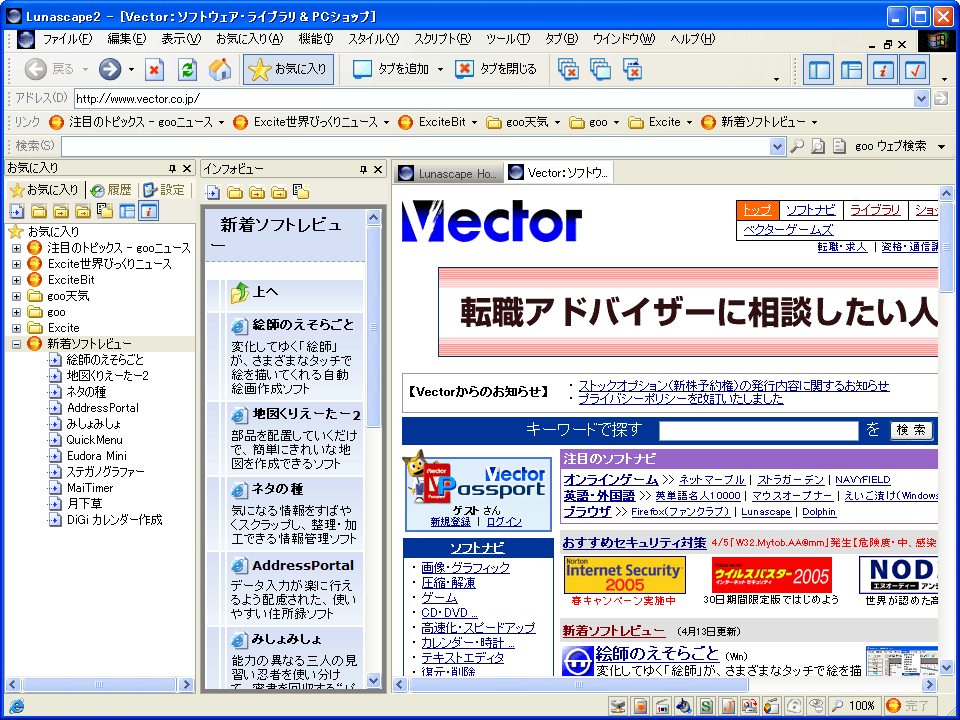
Task: Click the eye icon in the status bar
Action: click(816, 706)
